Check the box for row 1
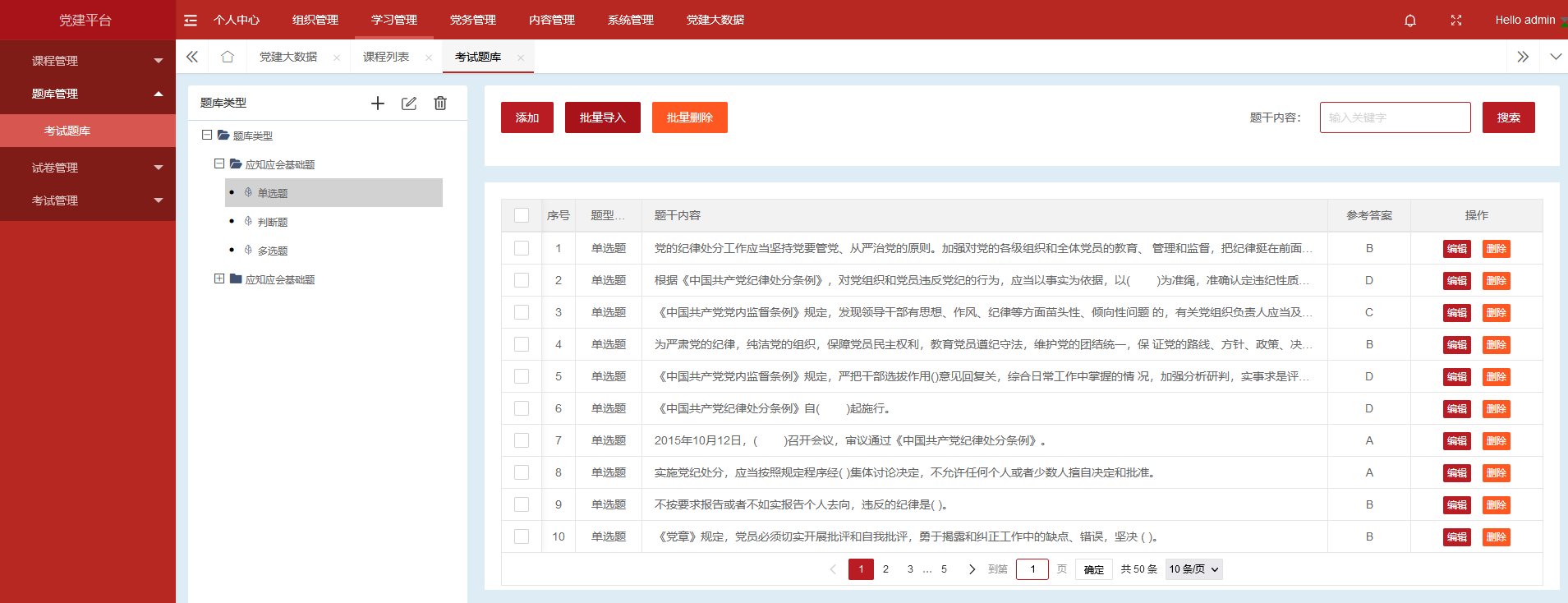This screenshot has height=603, width=1568. click(x=522, y=248)
